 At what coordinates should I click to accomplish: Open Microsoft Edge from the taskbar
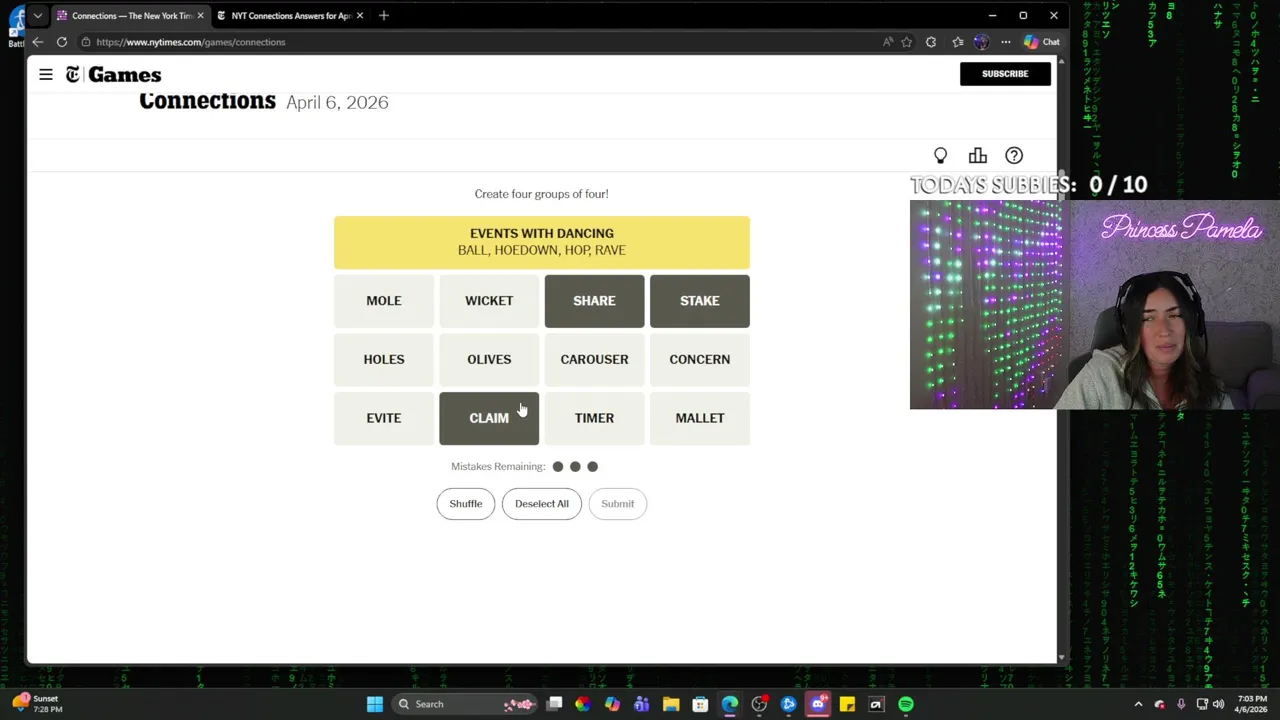pos(730,704)
